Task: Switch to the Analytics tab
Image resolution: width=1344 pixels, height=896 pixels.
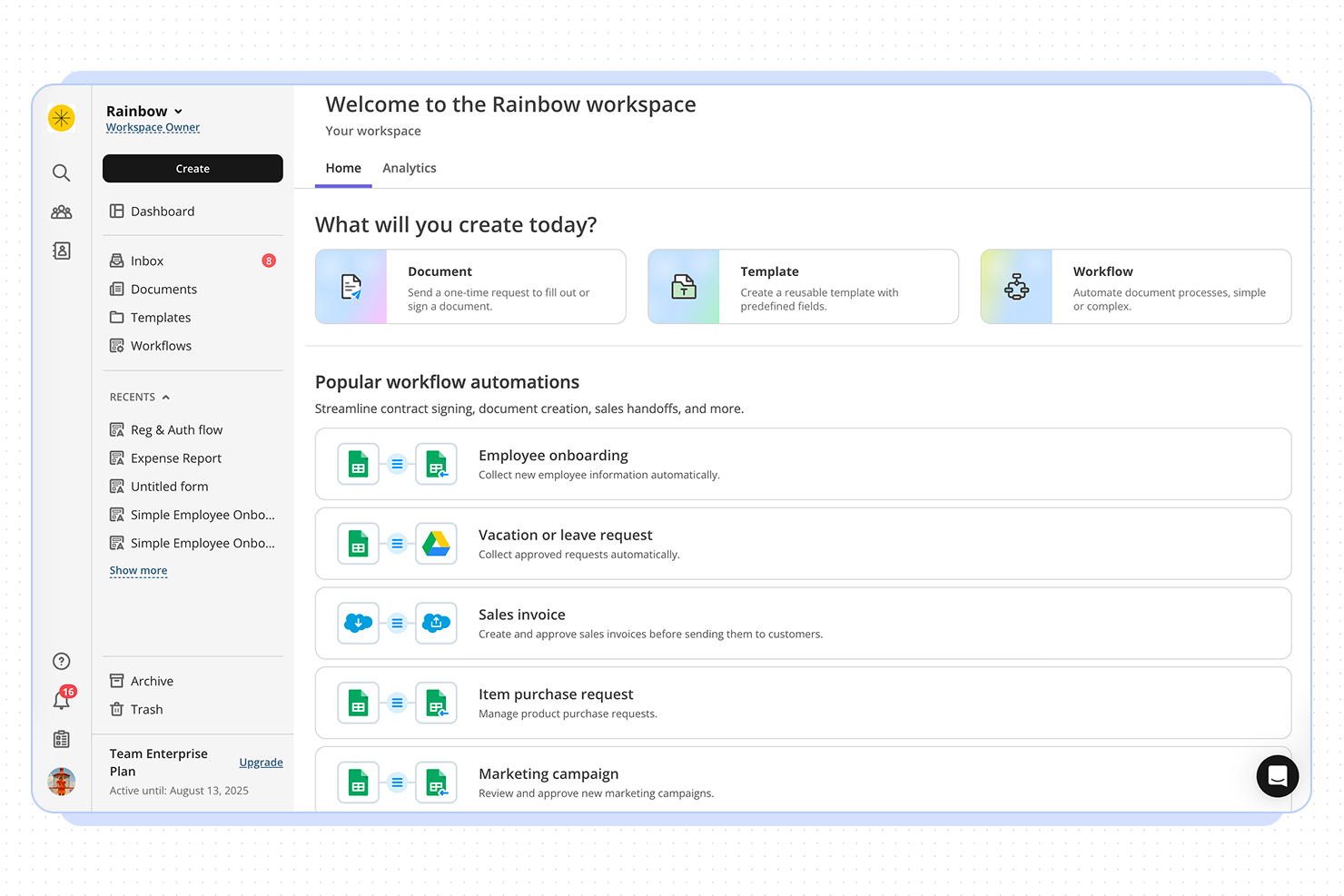Action: 409,168
